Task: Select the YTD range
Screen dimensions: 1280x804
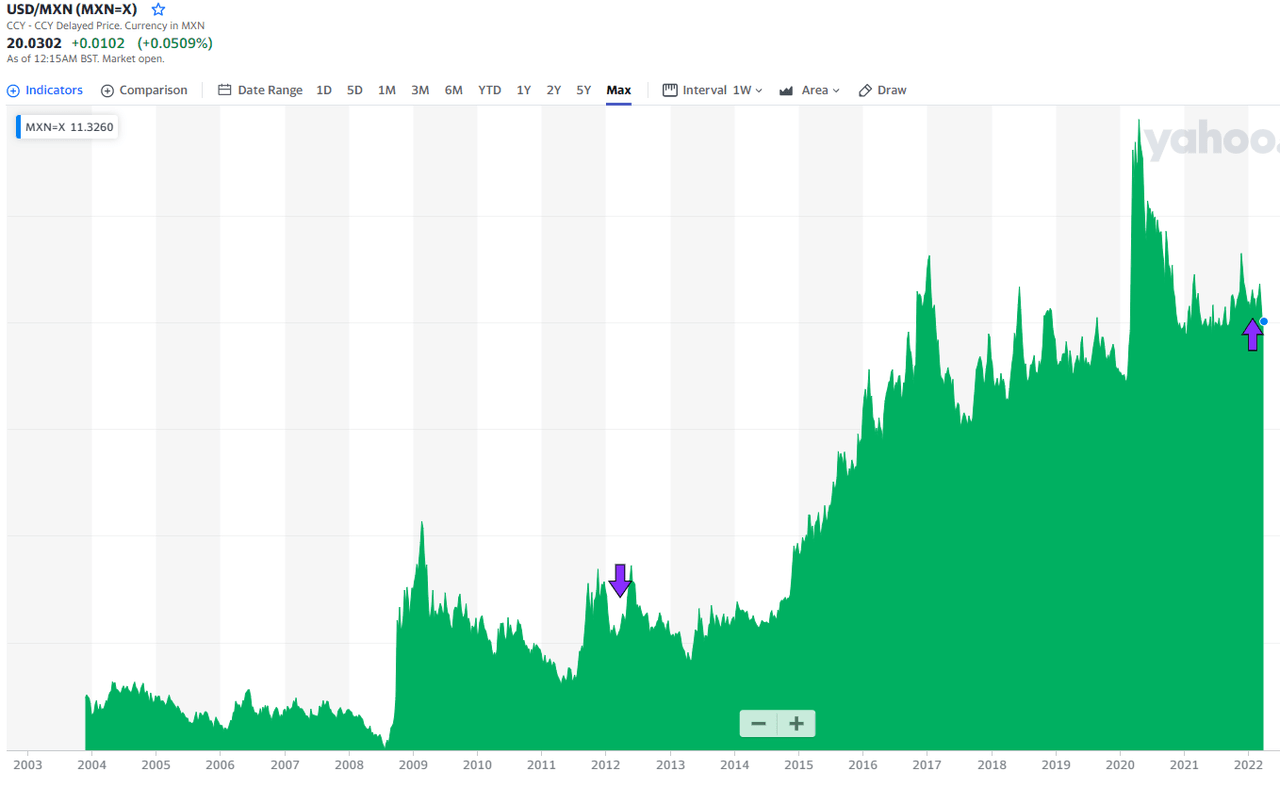Action: click(x=489, y=90)
